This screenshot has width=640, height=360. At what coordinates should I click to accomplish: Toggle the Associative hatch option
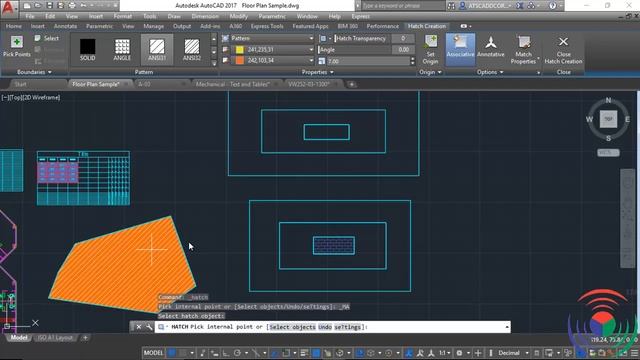[460, 49]
